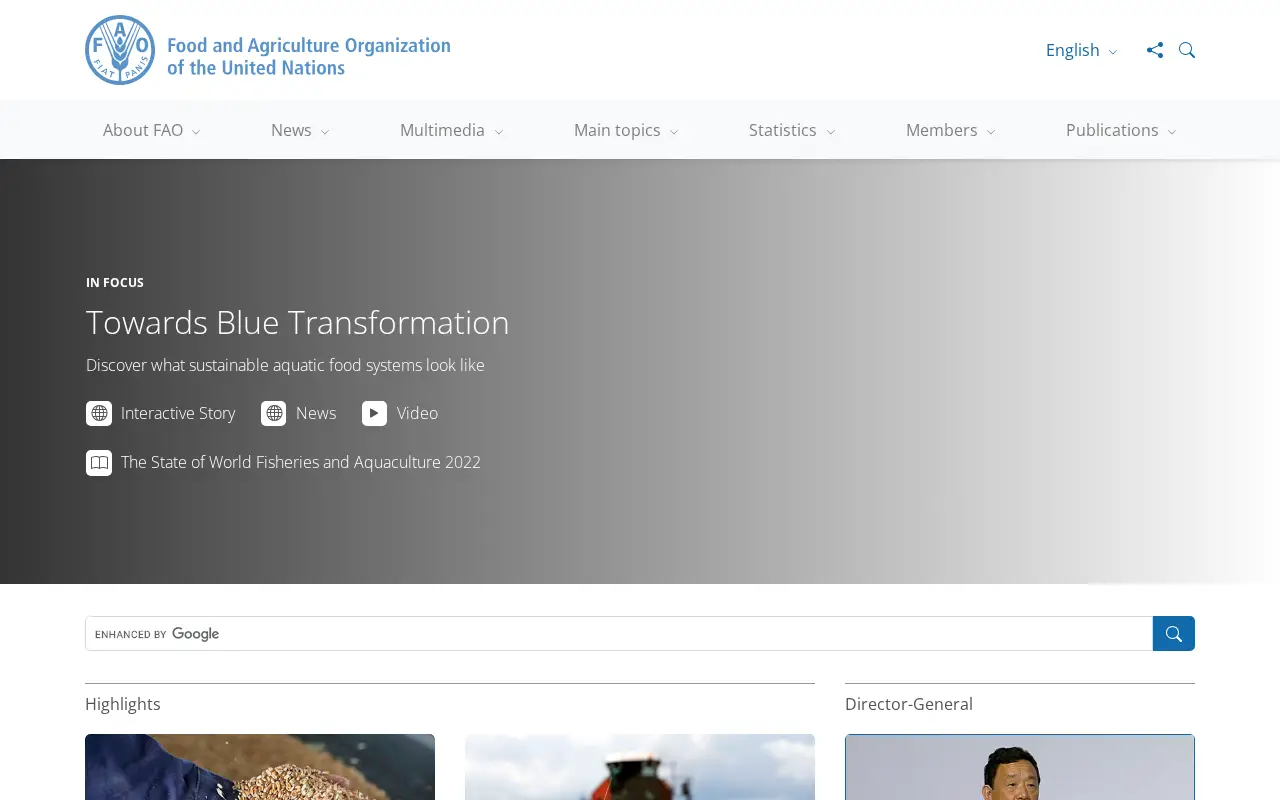
Task: Click the book icon for Fisheries report
Action: tap(99, 462)
